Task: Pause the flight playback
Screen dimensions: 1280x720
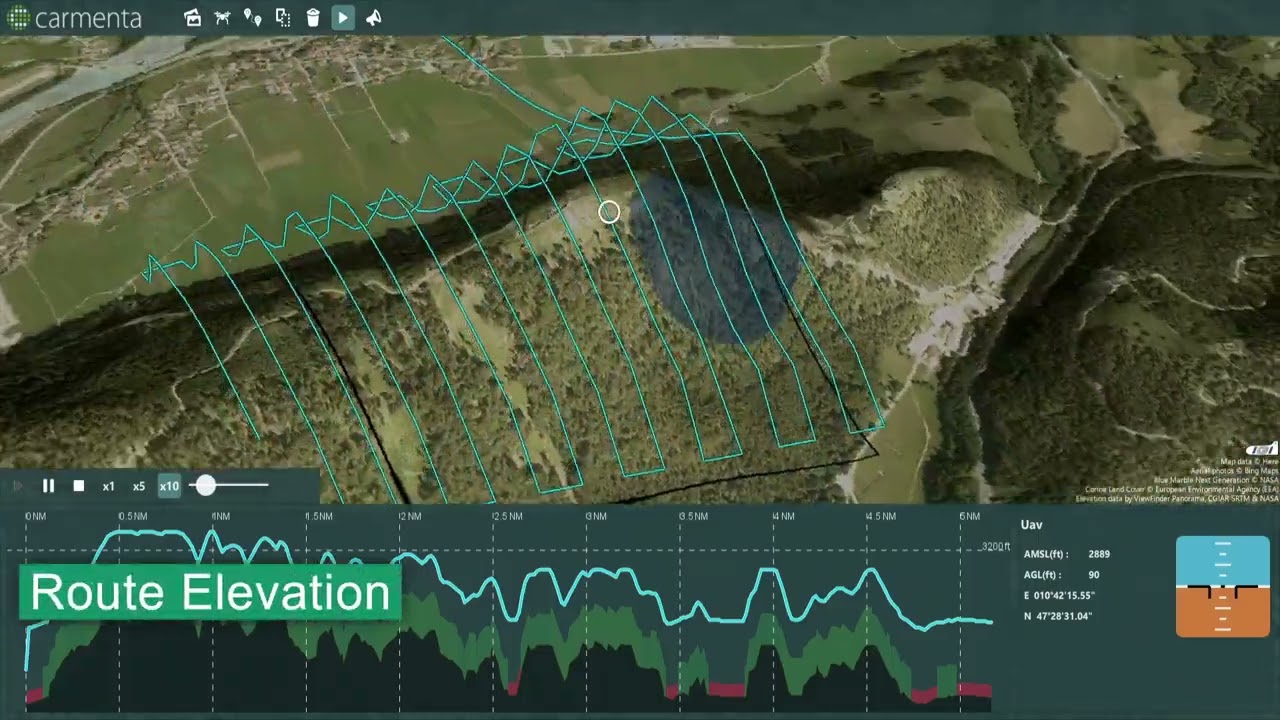Action: [x=48, y=486]
